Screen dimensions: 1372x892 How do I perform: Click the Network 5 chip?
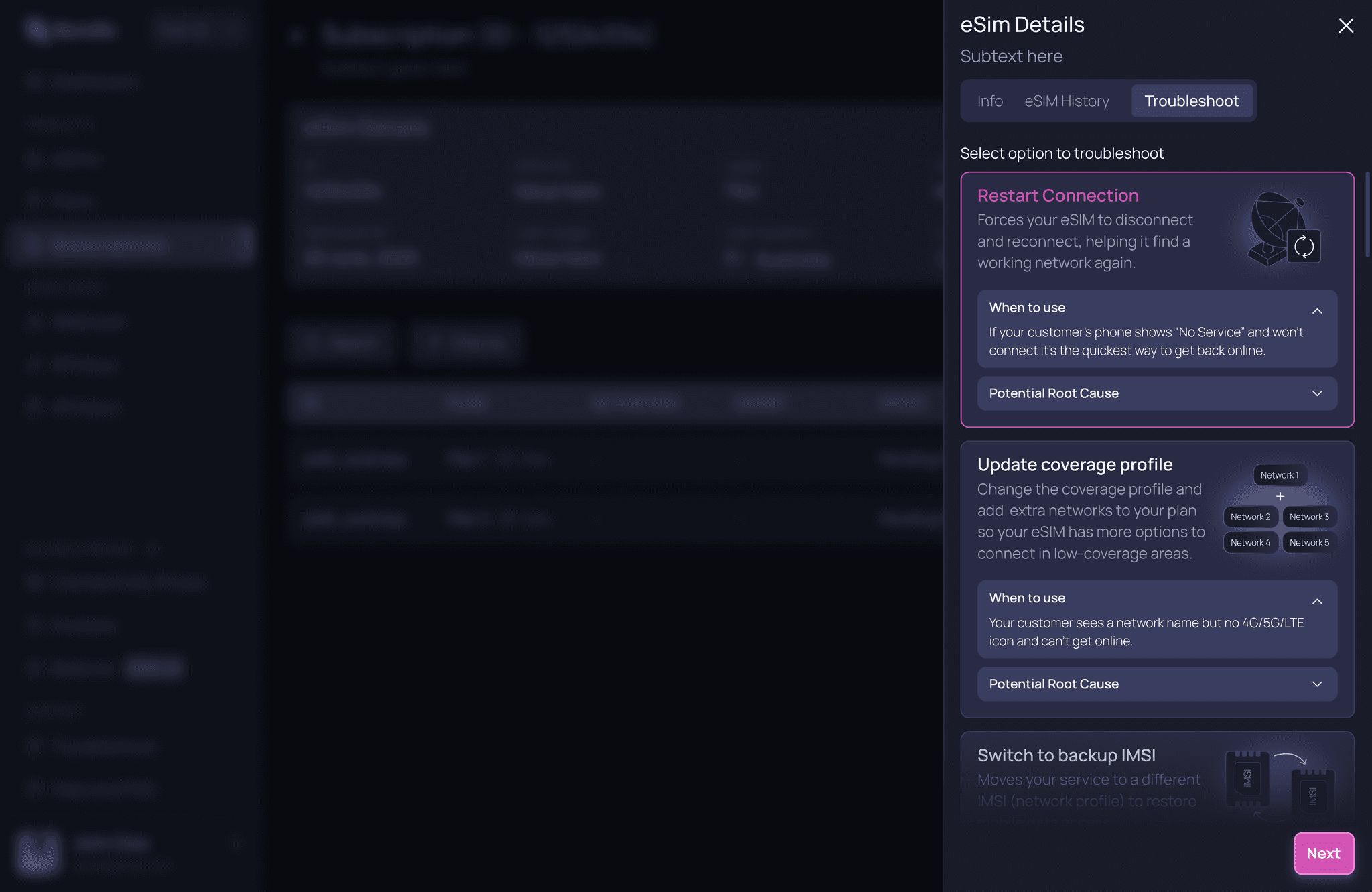tap(1309, 543)
